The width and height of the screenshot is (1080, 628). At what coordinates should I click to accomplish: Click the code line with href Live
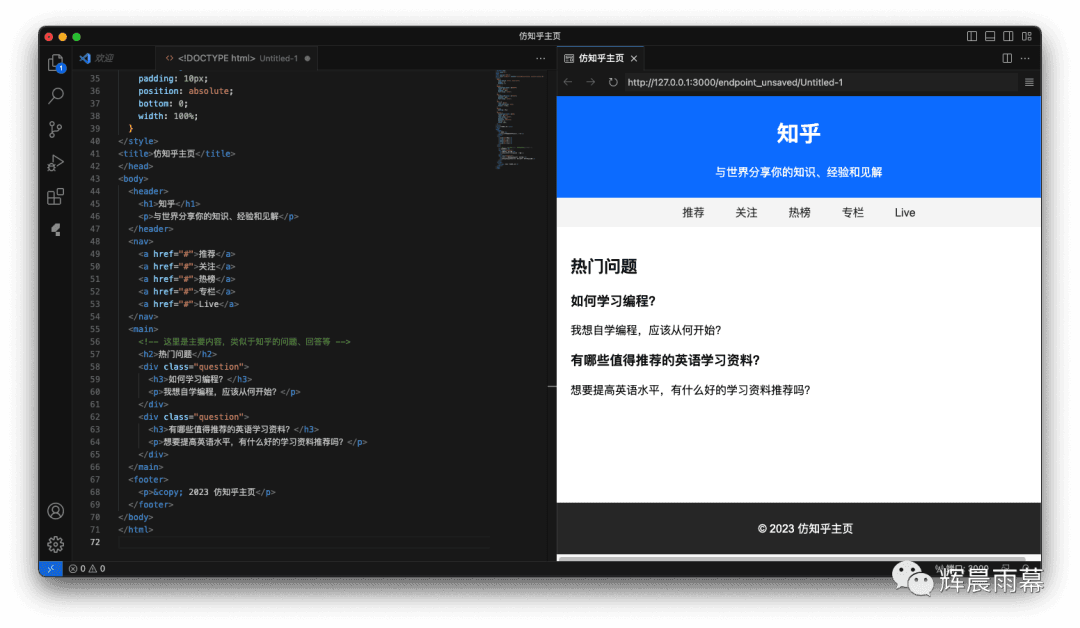coord(189,304)
